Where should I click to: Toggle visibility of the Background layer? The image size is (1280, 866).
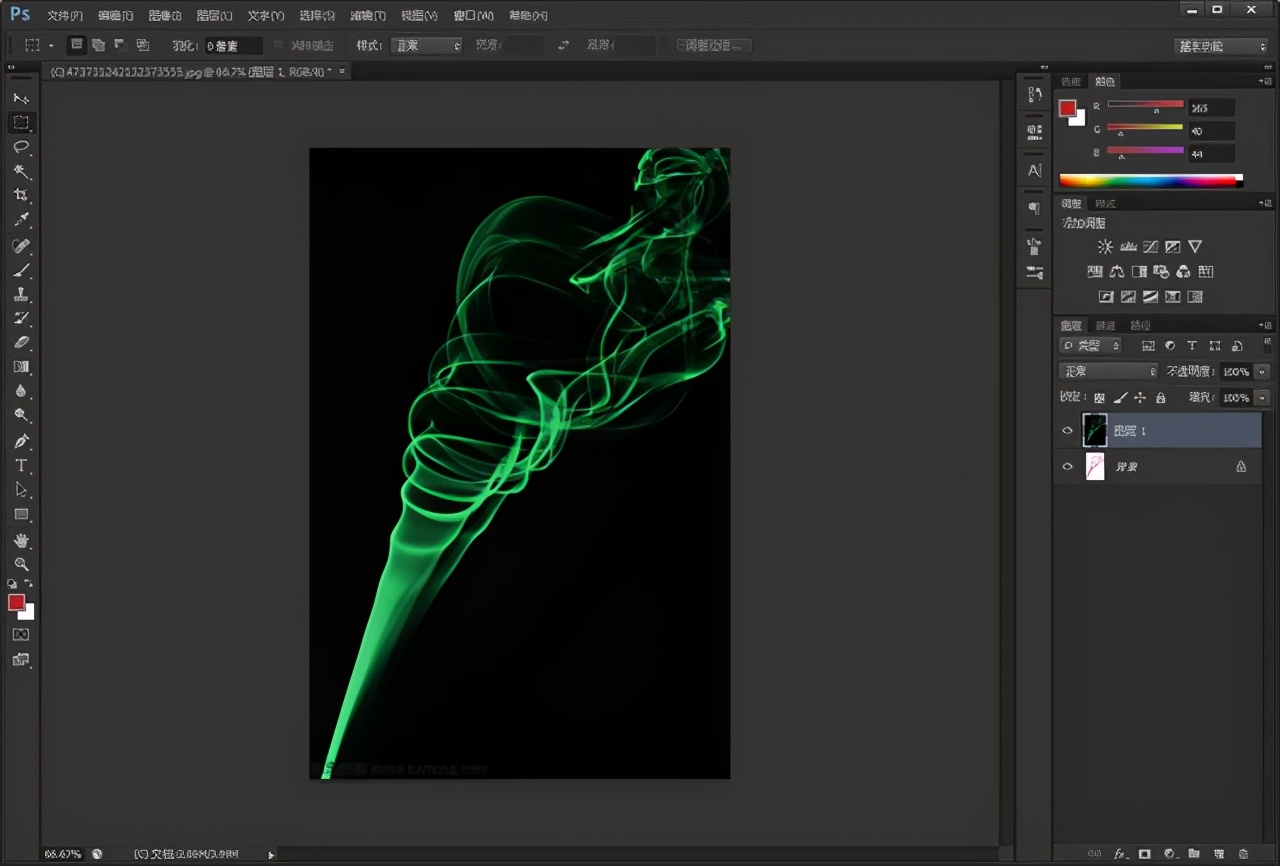pyautogui.click(x=1067, y=467)
